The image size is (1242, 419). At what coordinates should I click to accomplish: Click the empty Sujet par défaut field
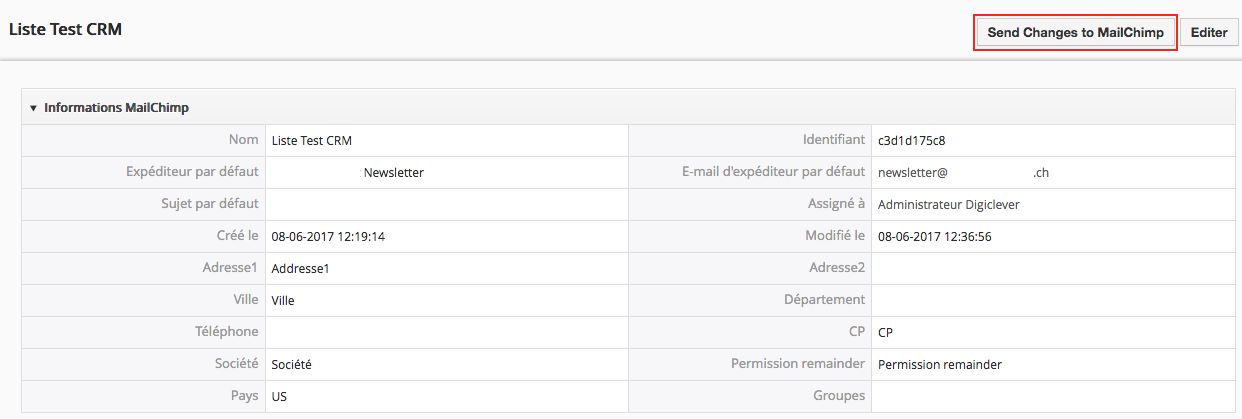[x=446, y=205]
